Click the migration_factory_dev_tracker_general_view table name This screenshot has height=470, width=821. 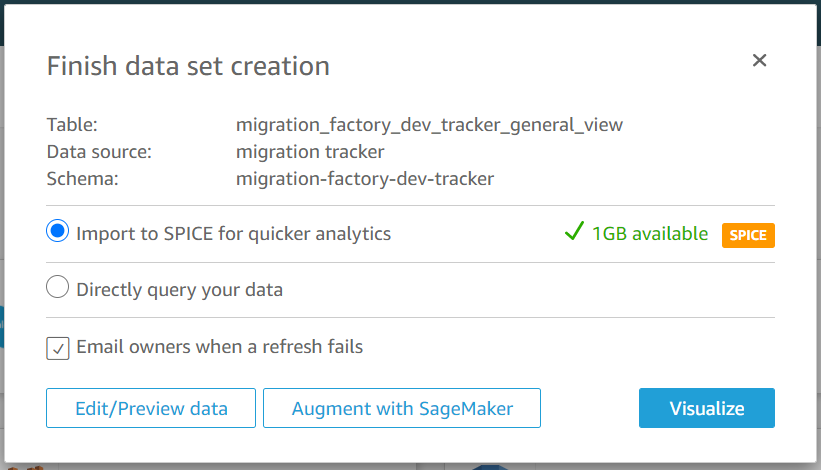(x=429, y=125)
